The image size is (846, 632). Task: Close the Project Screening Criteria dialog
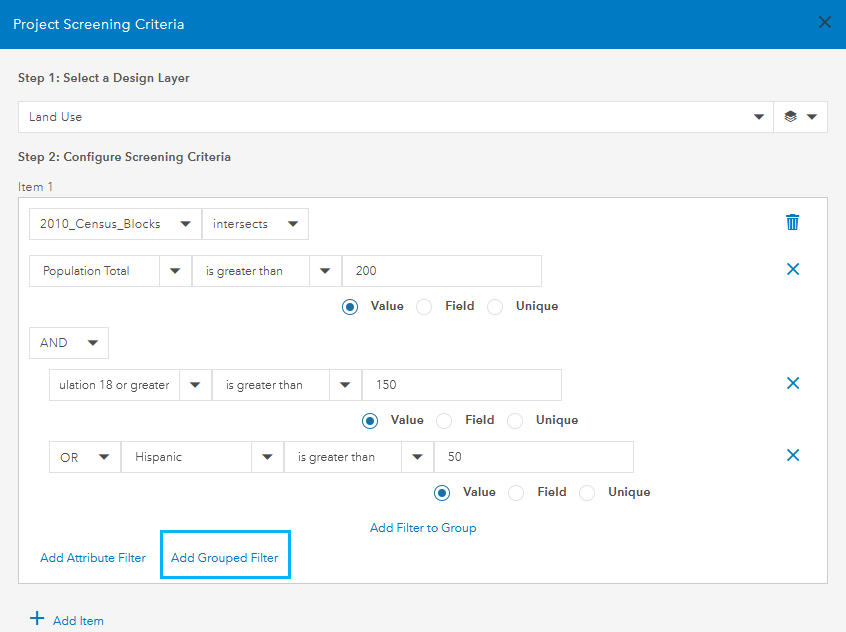click(824, 23)
